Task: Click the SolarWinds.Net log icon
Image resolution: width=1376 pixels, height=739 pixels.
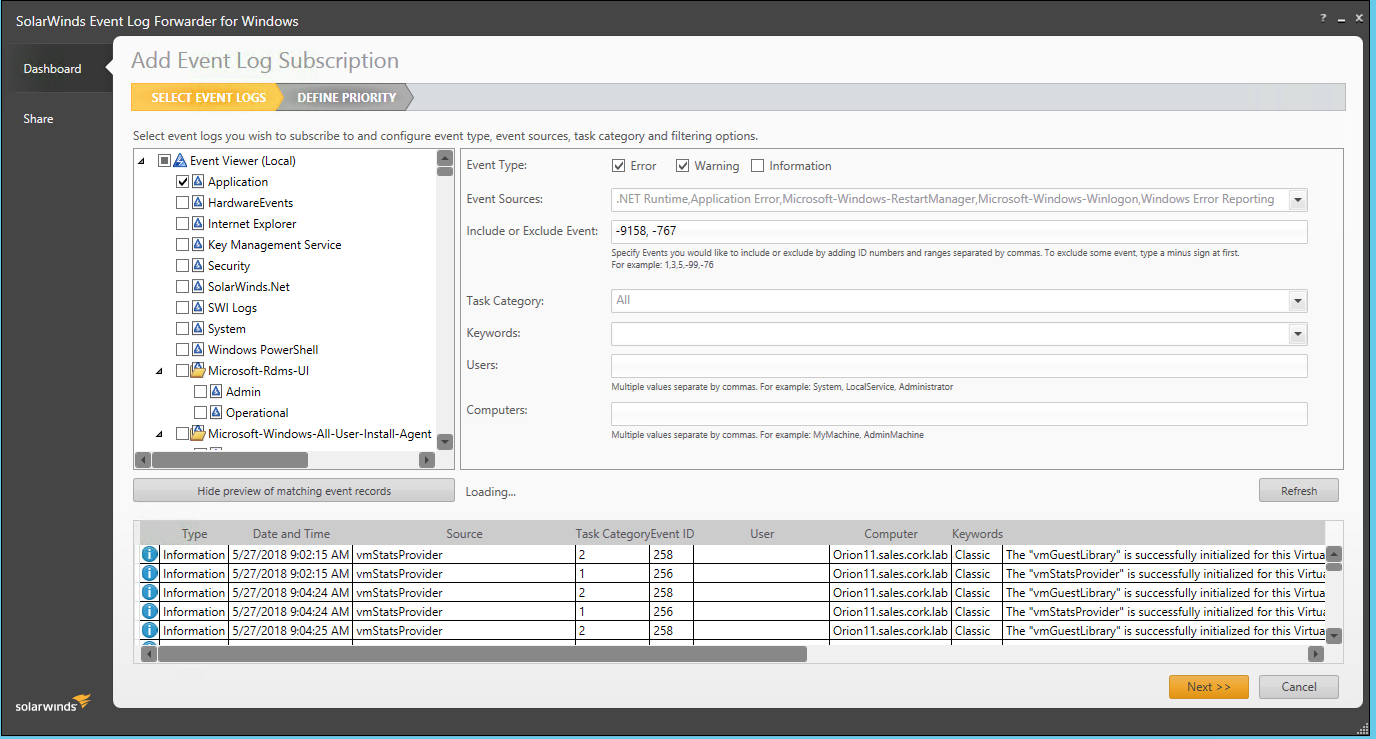Action: tap(199, 286)
